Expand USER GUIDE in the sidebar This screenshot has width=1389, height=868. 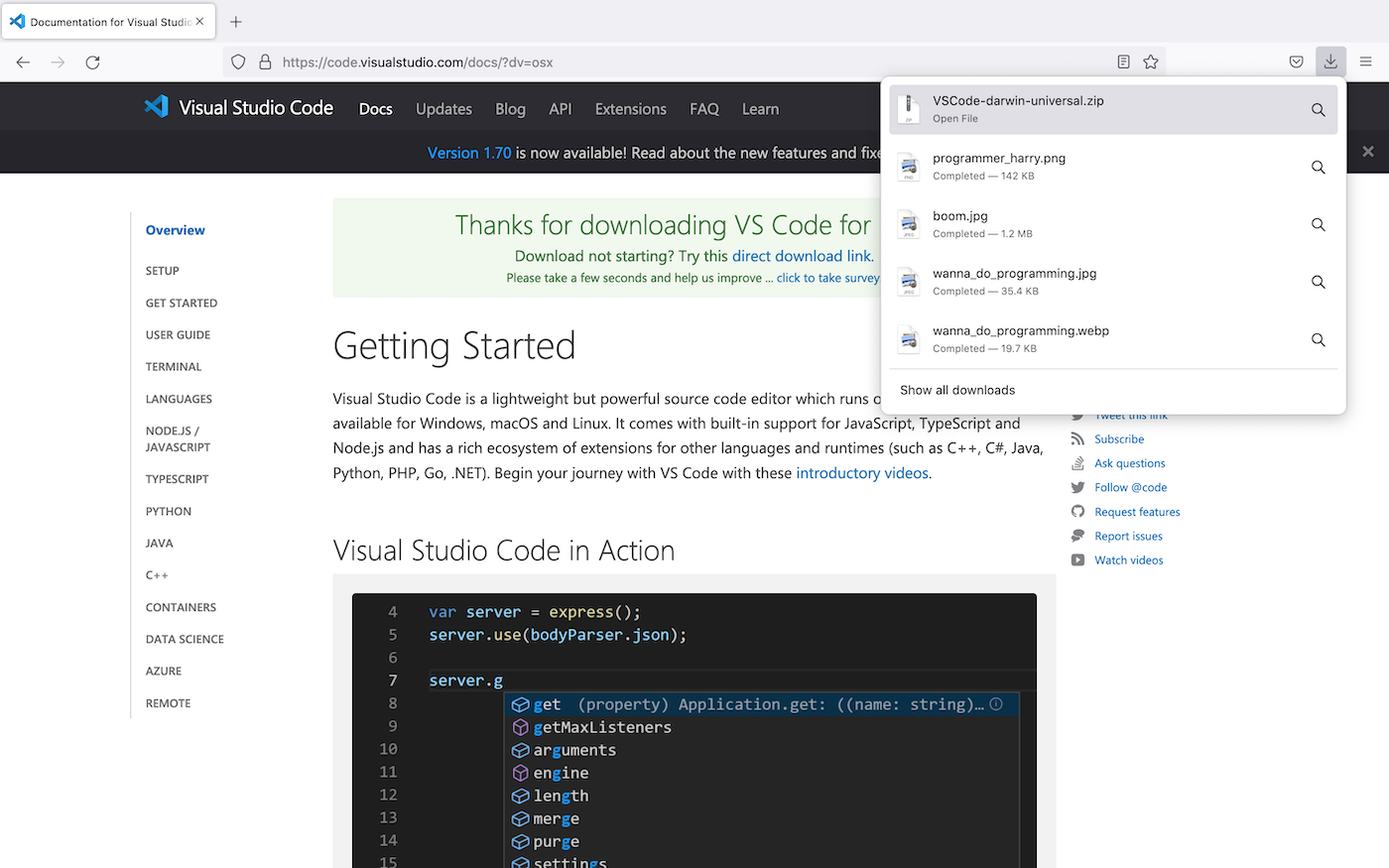178,335
